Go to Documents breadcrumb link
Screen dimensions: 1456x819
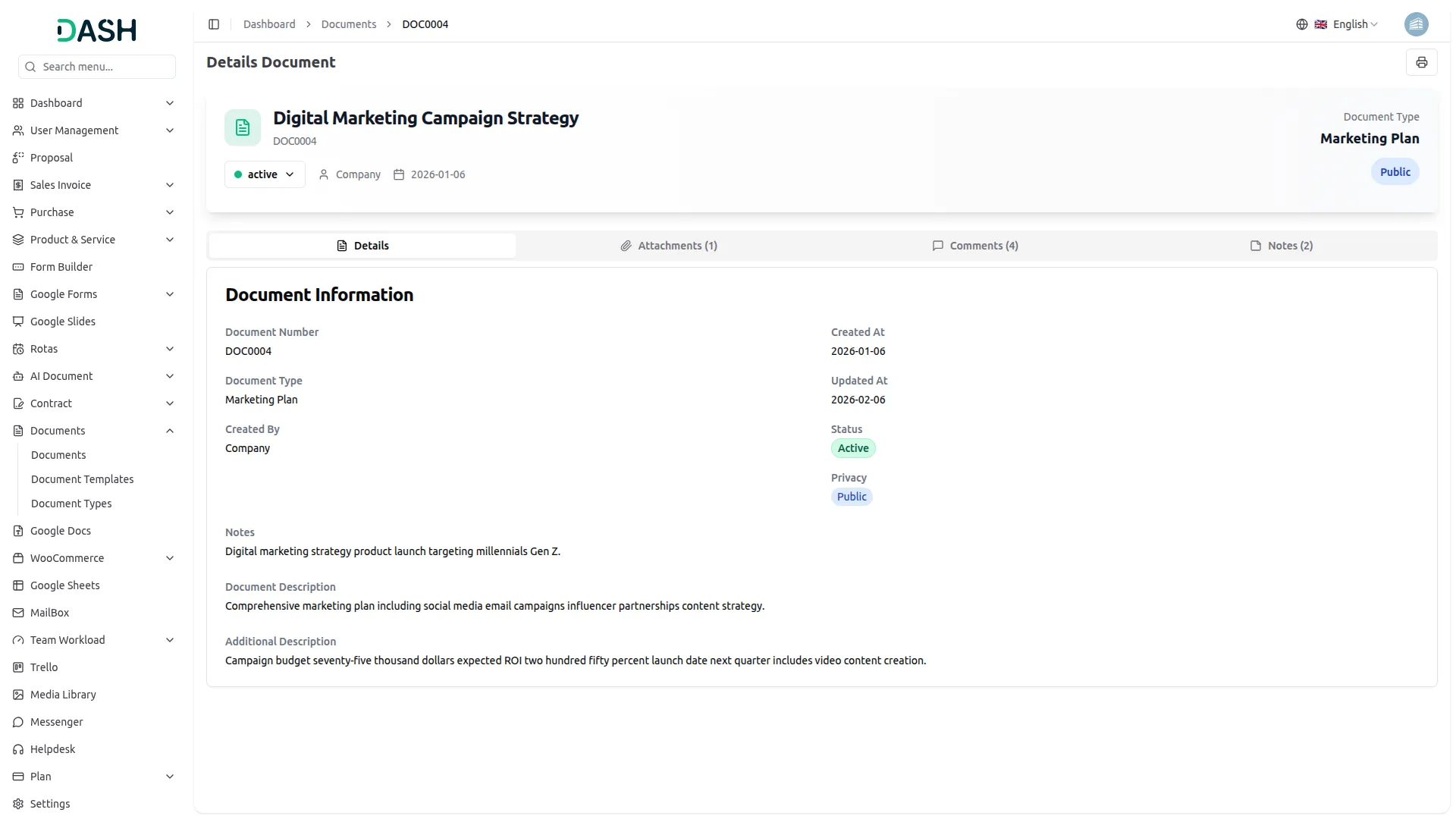coord(349,24)
